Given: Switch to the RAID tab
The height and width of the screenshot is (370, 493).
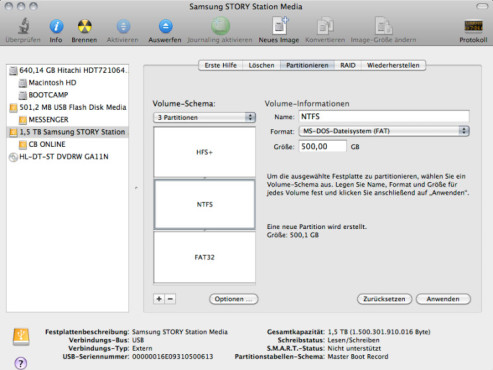Looking at the screenshot, I should [x=348, y=65].
